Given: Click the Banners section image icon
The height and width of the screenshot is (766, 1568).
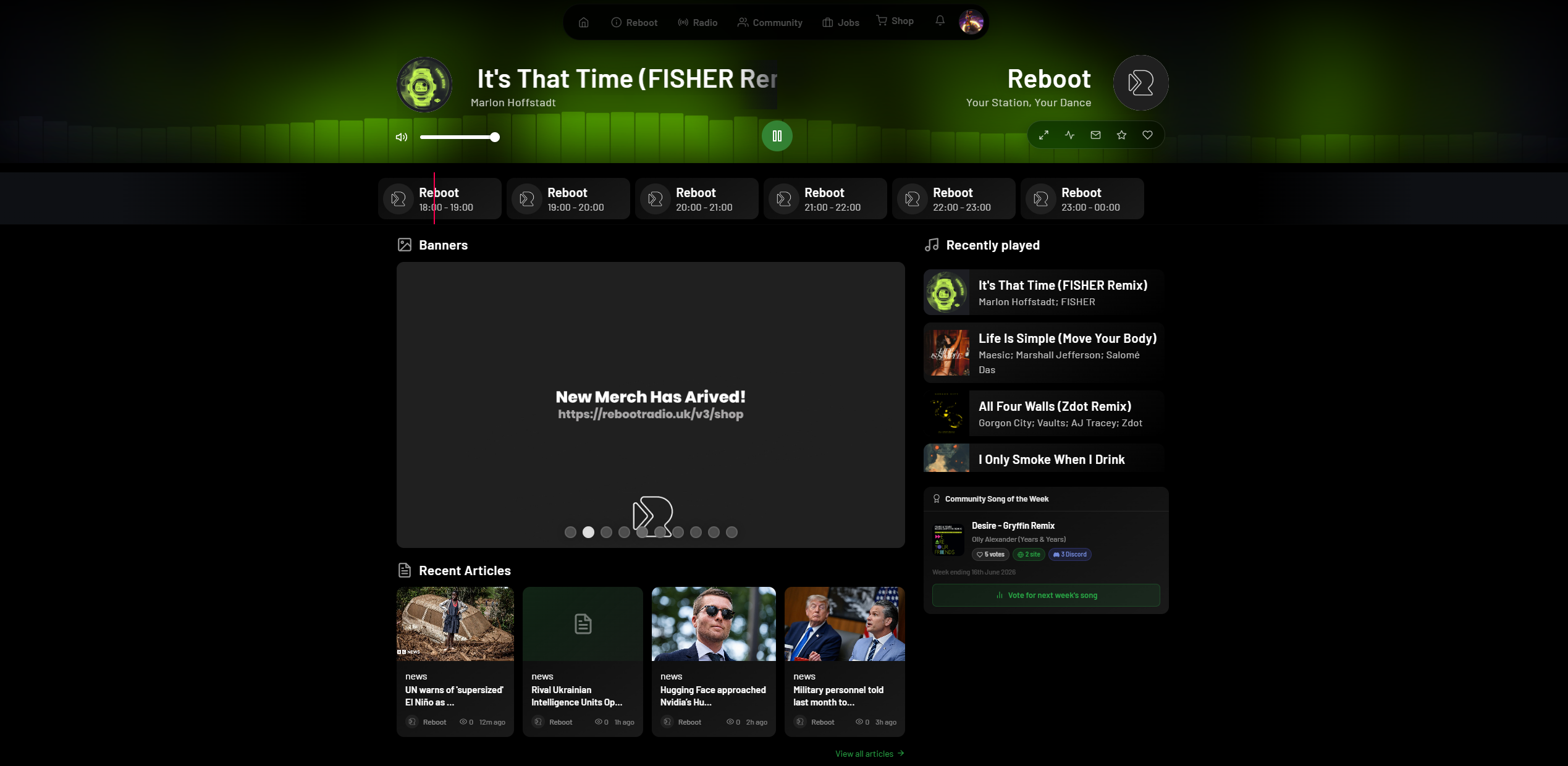Looking at the screenshot, I should pyautogui.click(x=405, y=245).
